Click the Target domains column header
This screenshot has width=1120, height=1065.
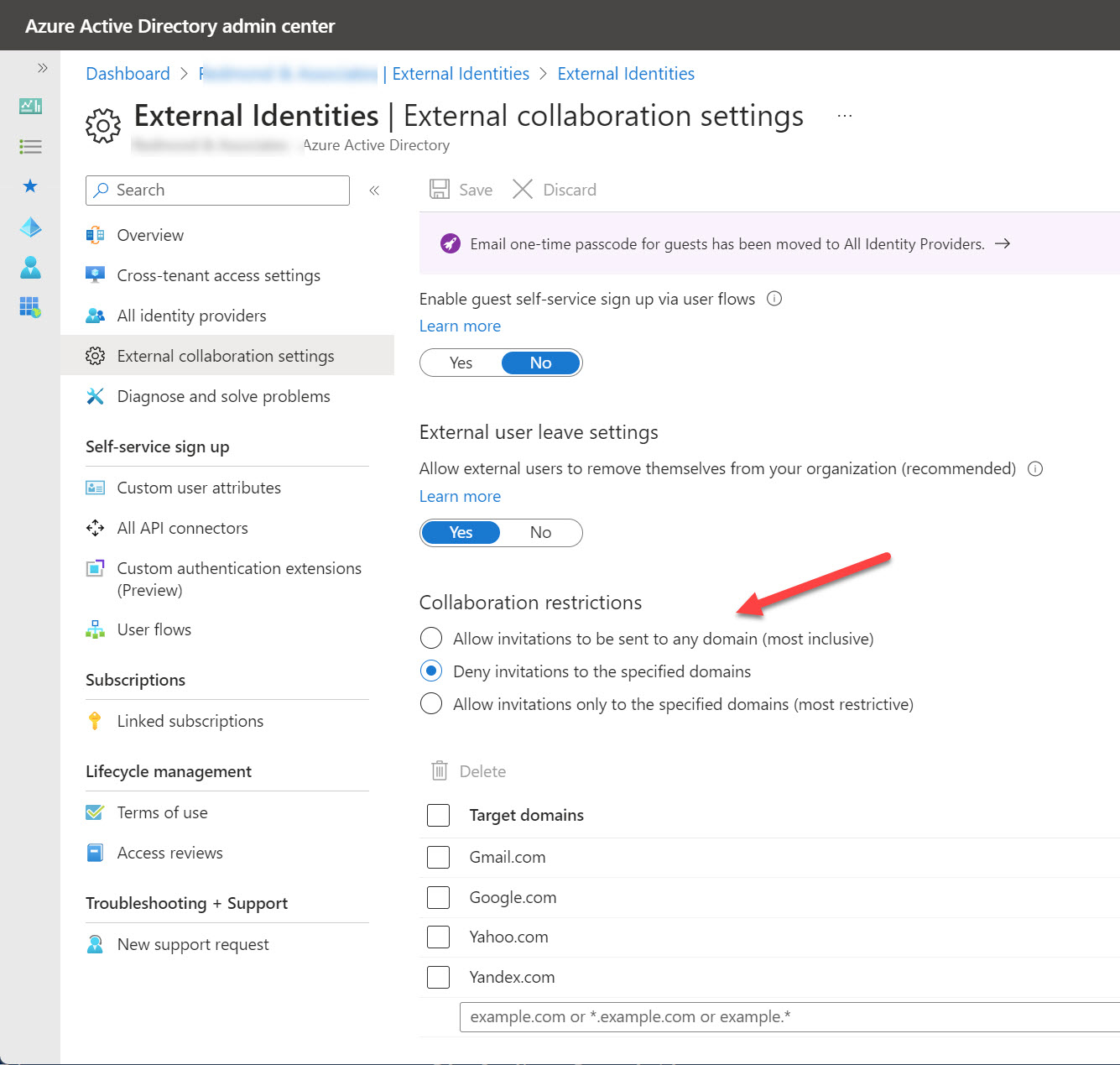coord(526,815)
